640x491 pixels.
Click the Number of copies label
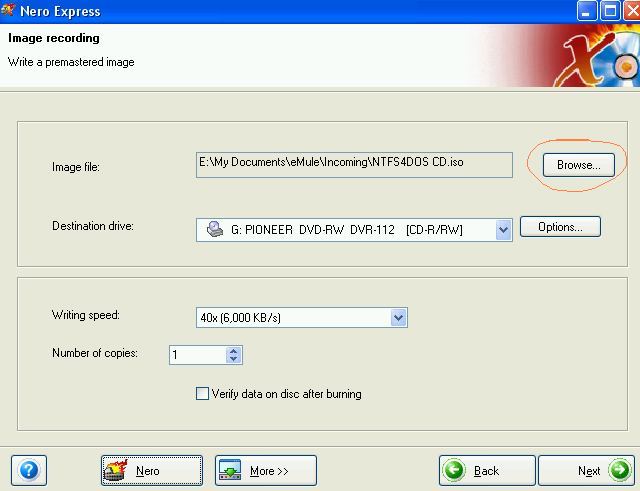(x=95, y=353)
